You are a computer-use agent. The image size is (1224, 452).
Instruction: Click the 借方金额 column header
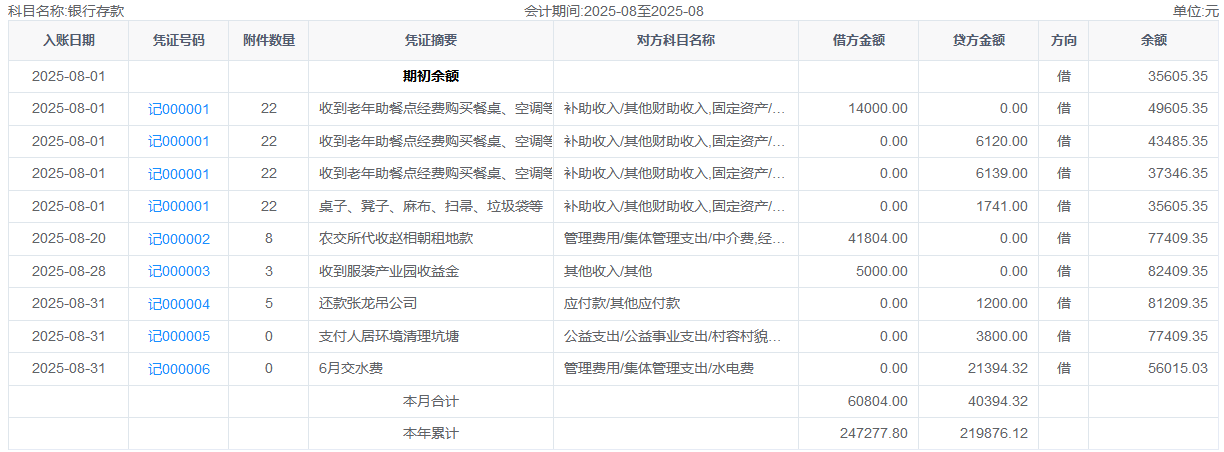(859, 41)
